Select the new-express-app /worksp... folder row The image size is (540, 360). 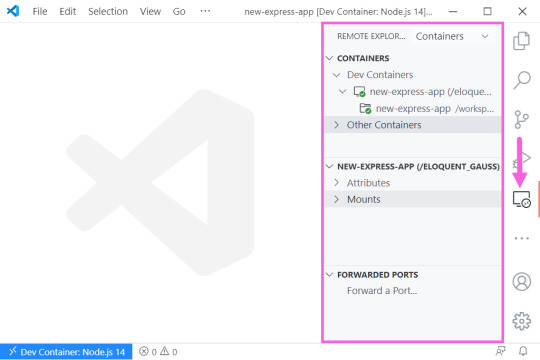413,108
